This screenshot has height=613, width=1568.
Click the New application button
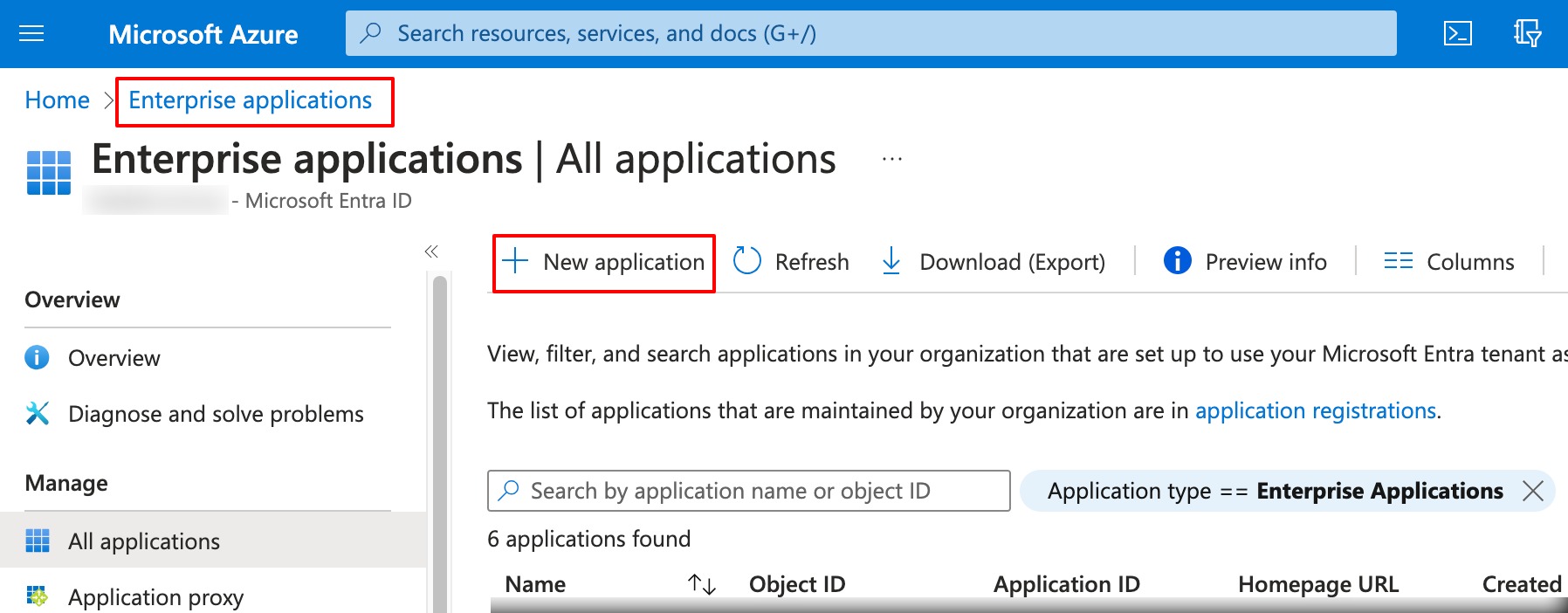point(604,262)
